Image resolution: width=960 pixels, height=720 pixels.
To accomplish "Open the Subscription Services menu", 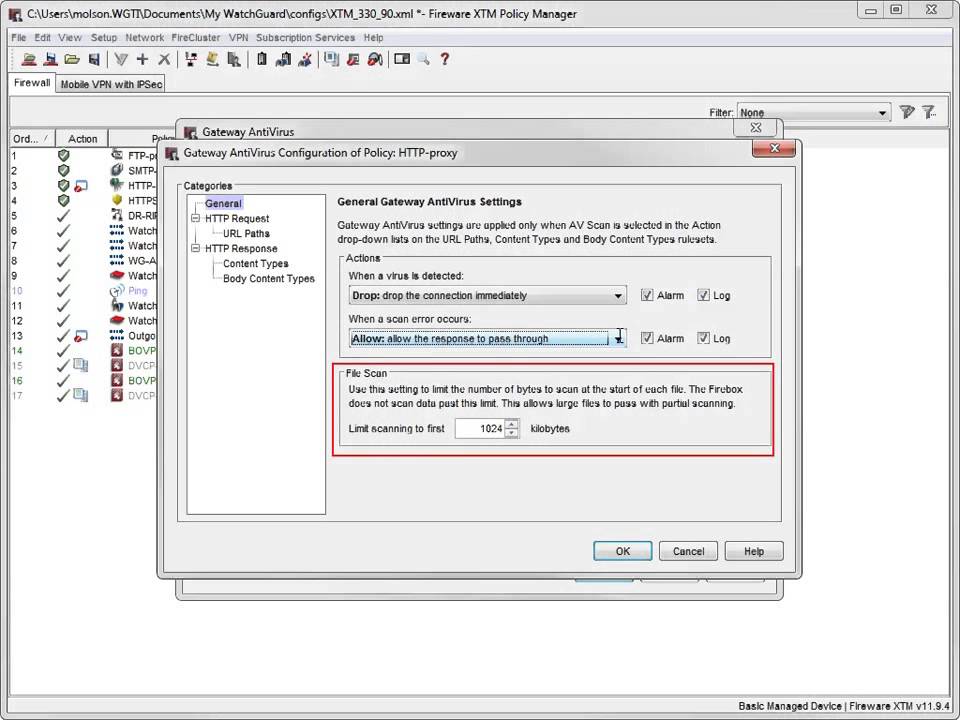I will 305,37.
